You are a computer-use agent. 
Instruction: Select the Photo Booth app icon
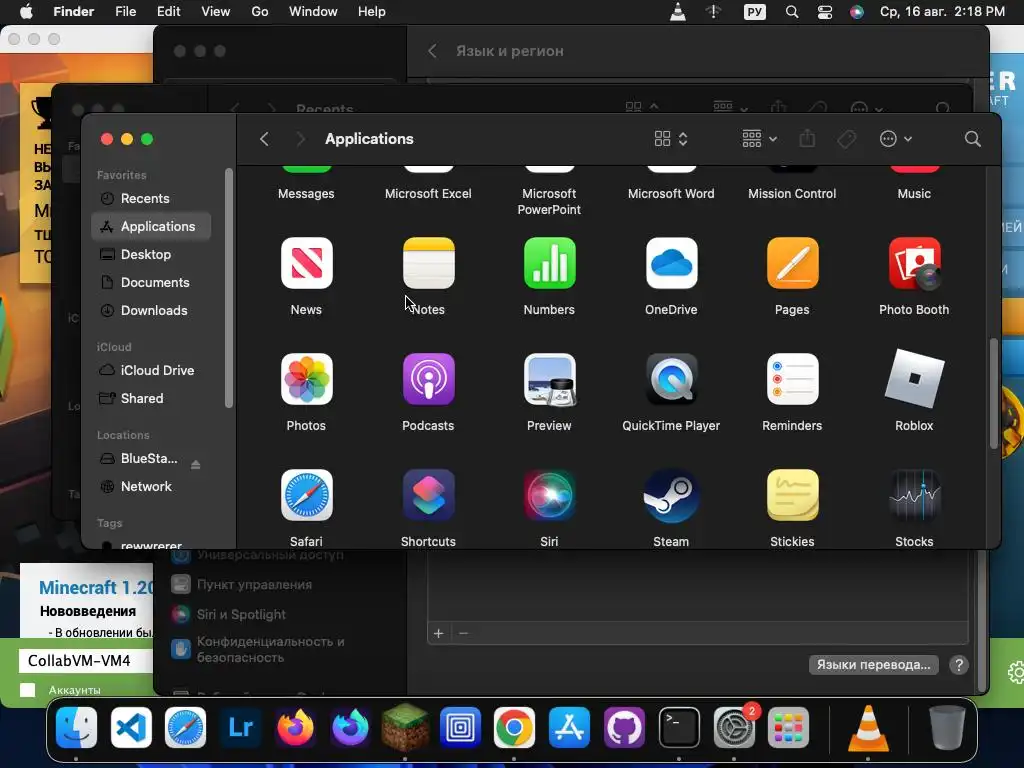click(914, 263)
